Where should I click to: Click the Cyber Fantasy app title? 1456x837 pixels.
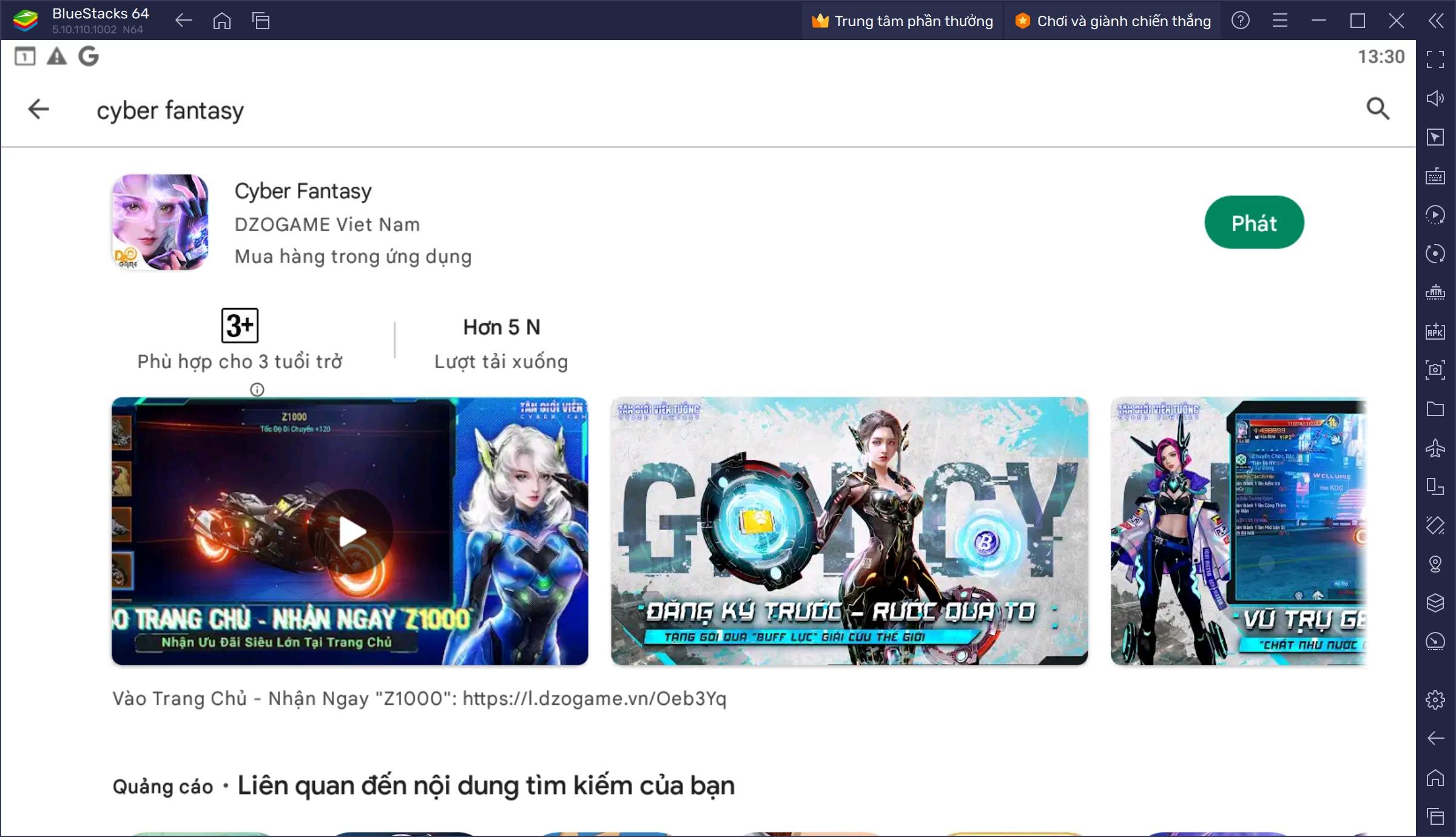coord(303,192)
